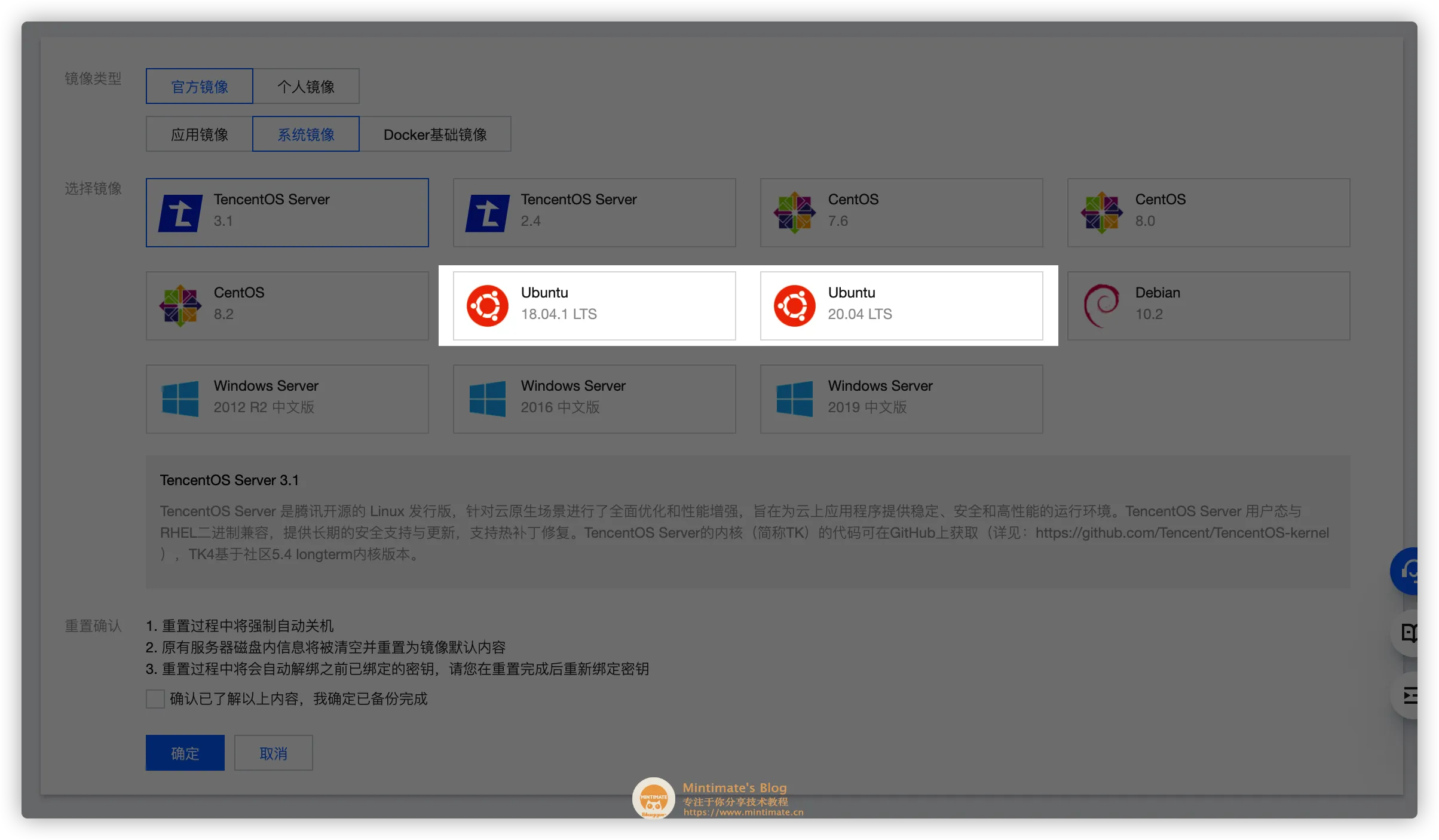Click the 取消 cancel button
Image resolution: width=1439 pixels, height=840 pixels.
click(274, 753)
